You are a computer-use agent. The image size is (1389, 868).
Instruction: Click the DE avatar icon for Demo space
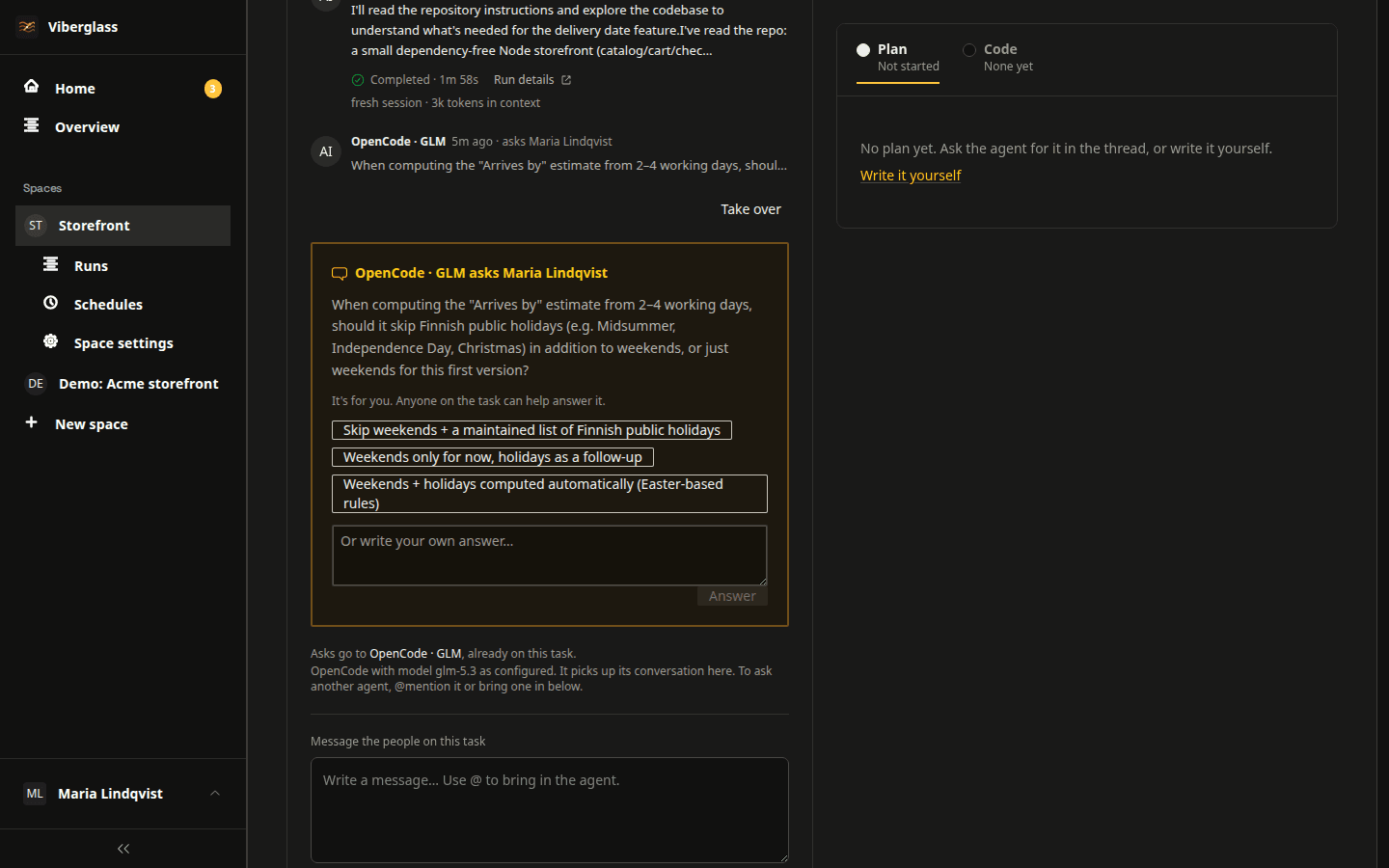click(x=36, y=384)
